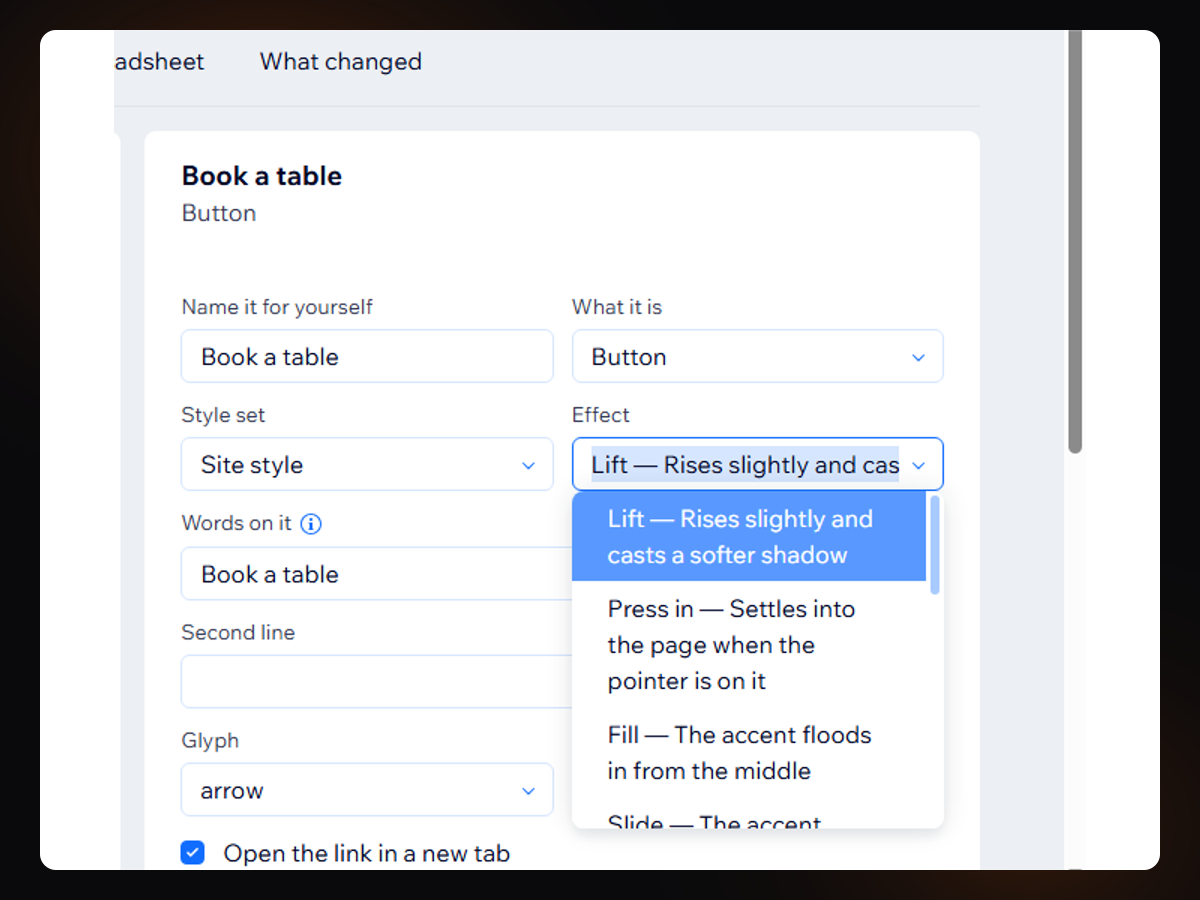Open the Glyph arrow dropdown

367,791
